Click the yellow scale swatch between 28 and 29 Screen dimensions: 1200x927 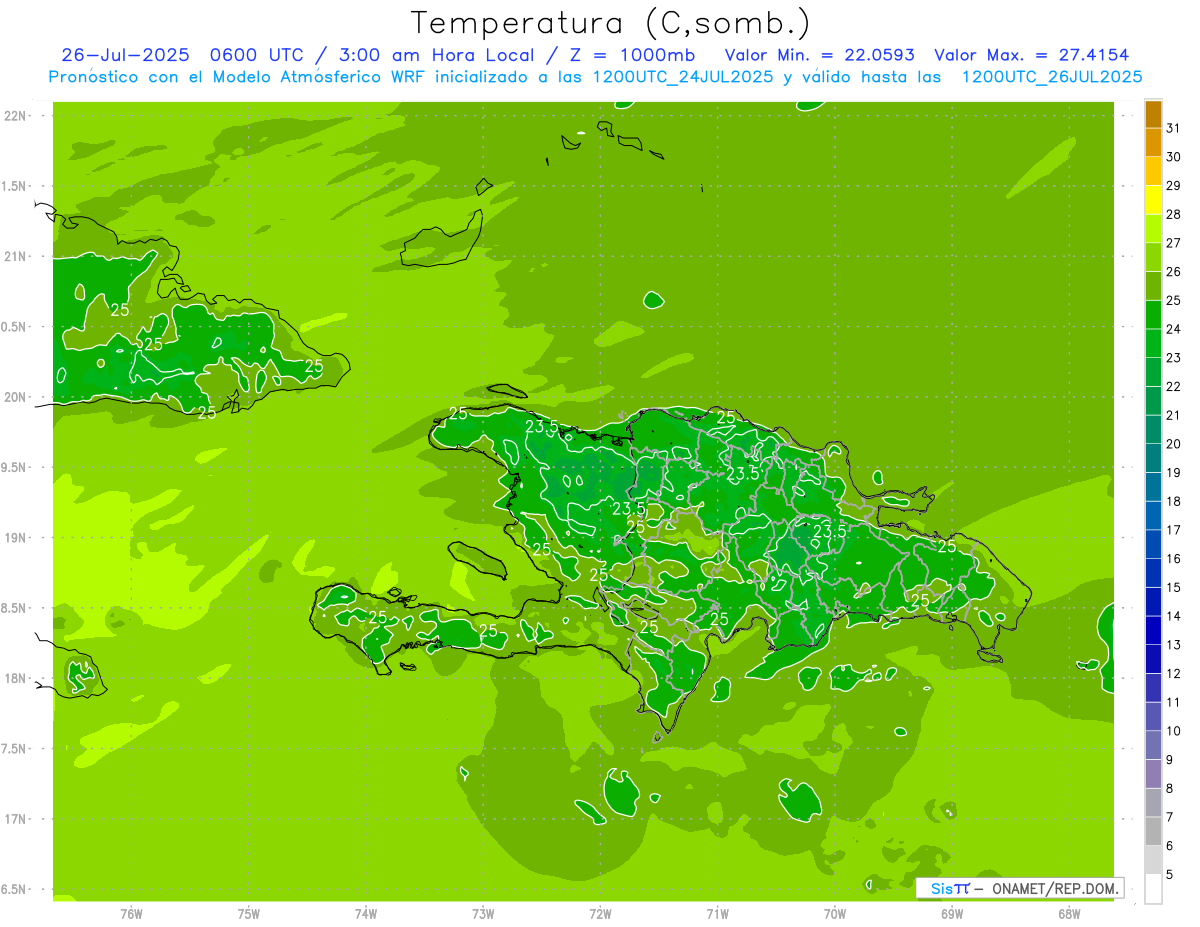(1153, 200)
